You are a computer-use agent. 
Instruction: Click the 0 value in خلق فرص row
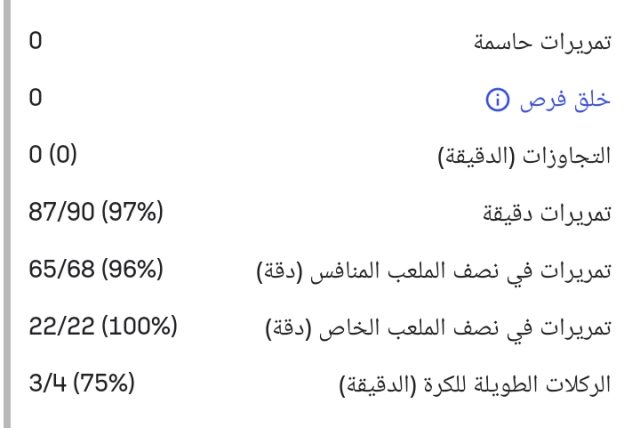36,100
